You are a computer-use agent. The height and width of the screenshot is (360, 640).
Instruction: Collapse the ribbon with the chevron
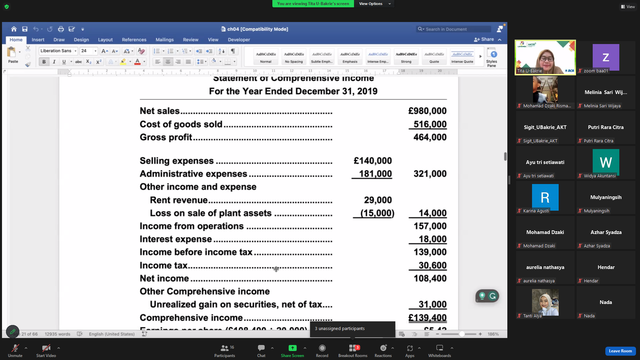point(500,40)
